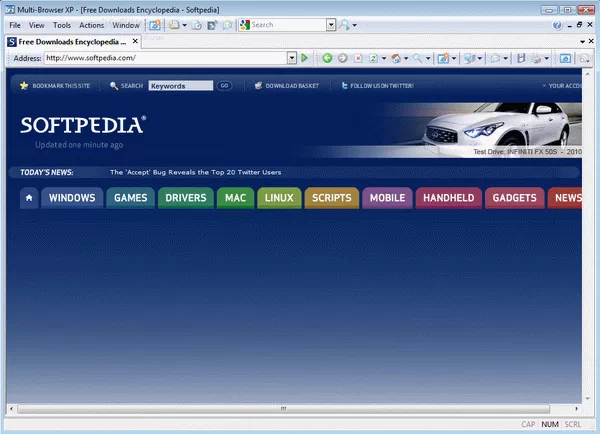Expand dropdown arrow beside mail envelope icon

click(x=505, y=58)
